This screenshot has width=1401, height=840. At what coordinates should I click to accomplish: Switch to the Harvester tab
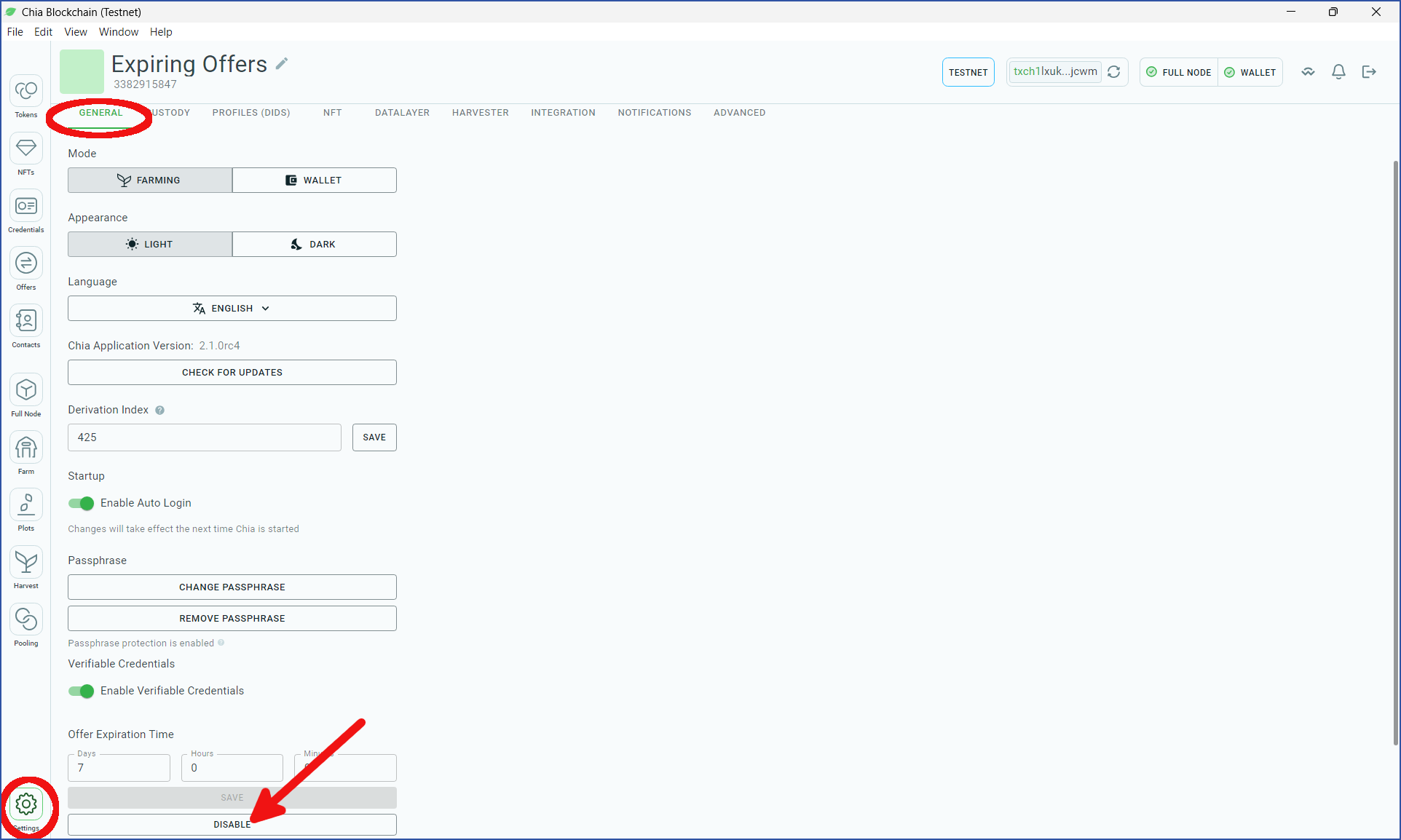481,113
